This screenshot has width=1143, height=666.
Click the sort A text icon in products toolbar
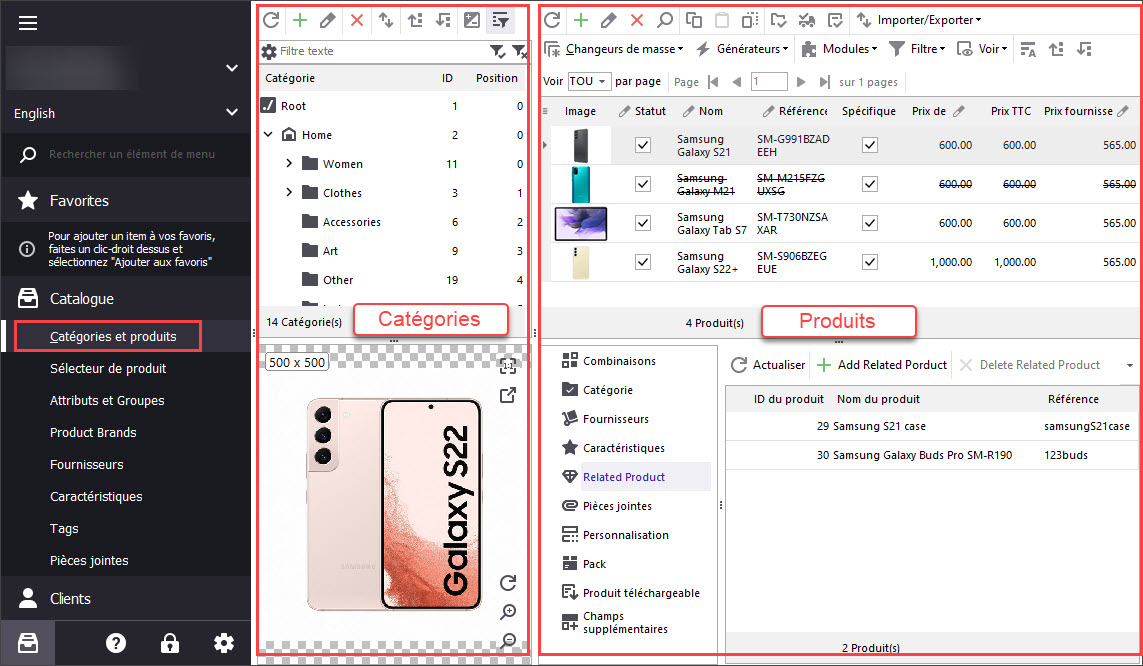coord(1028,50)
